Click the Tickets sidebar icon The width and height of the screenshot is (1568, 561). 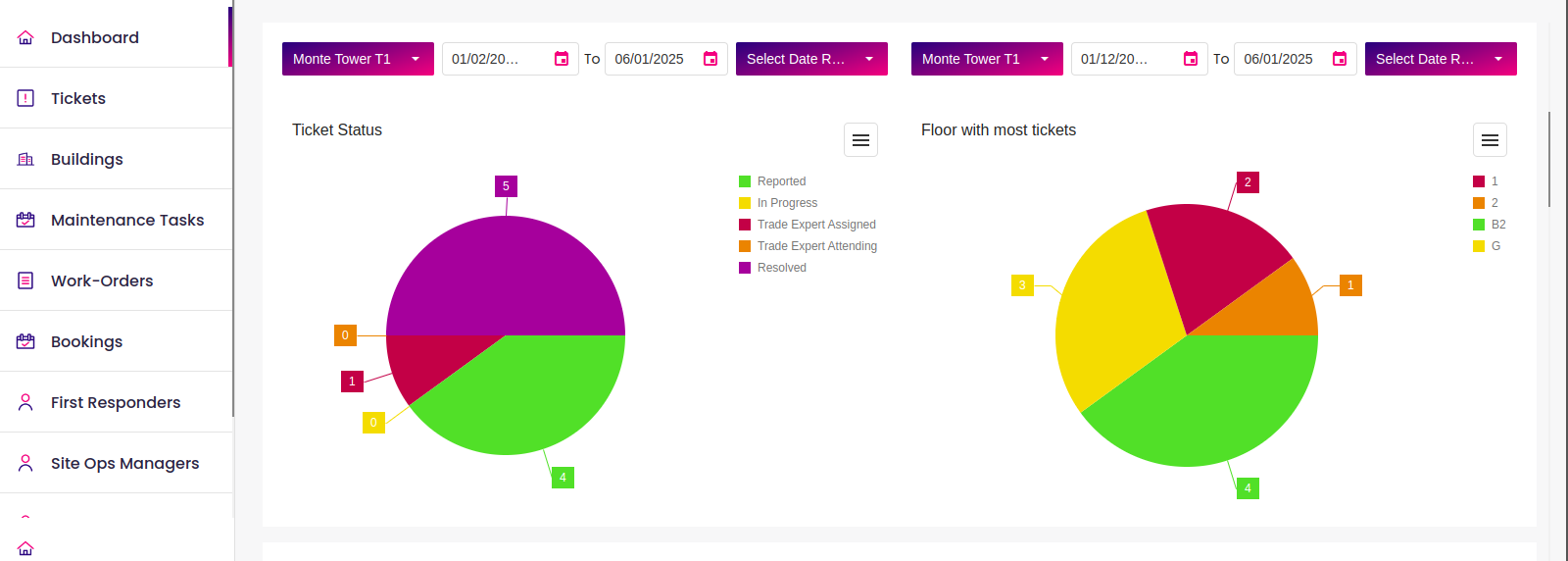tap(25, 98)
